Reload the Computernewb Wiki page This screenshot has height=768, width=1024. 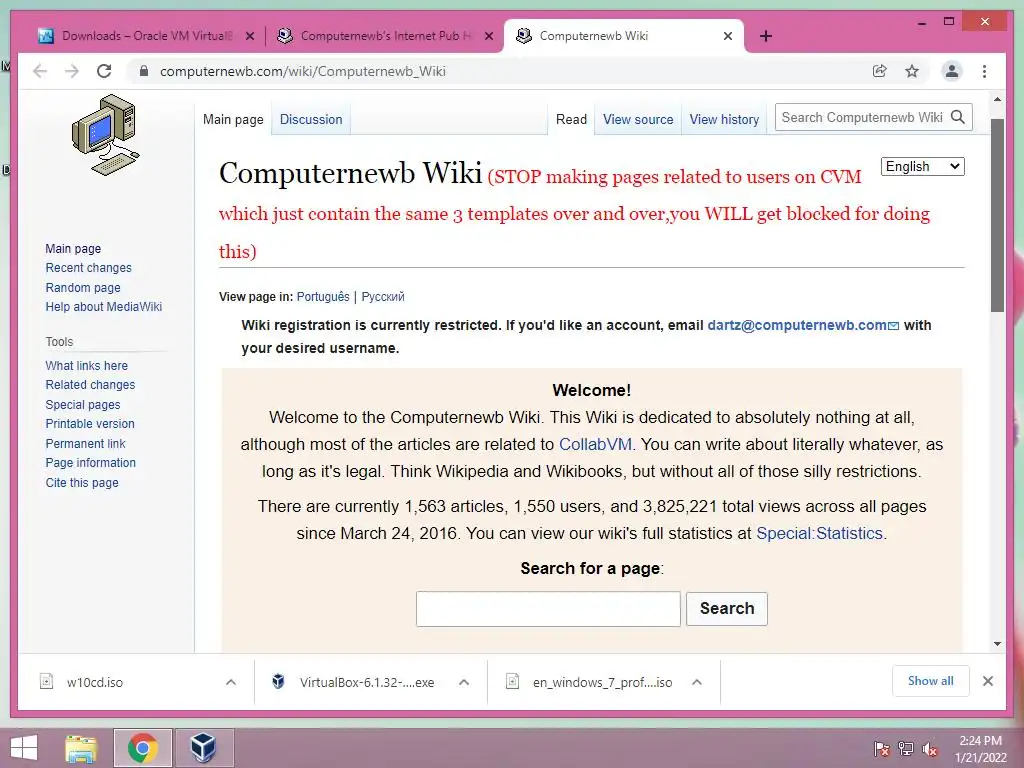(x=104, y=71)
